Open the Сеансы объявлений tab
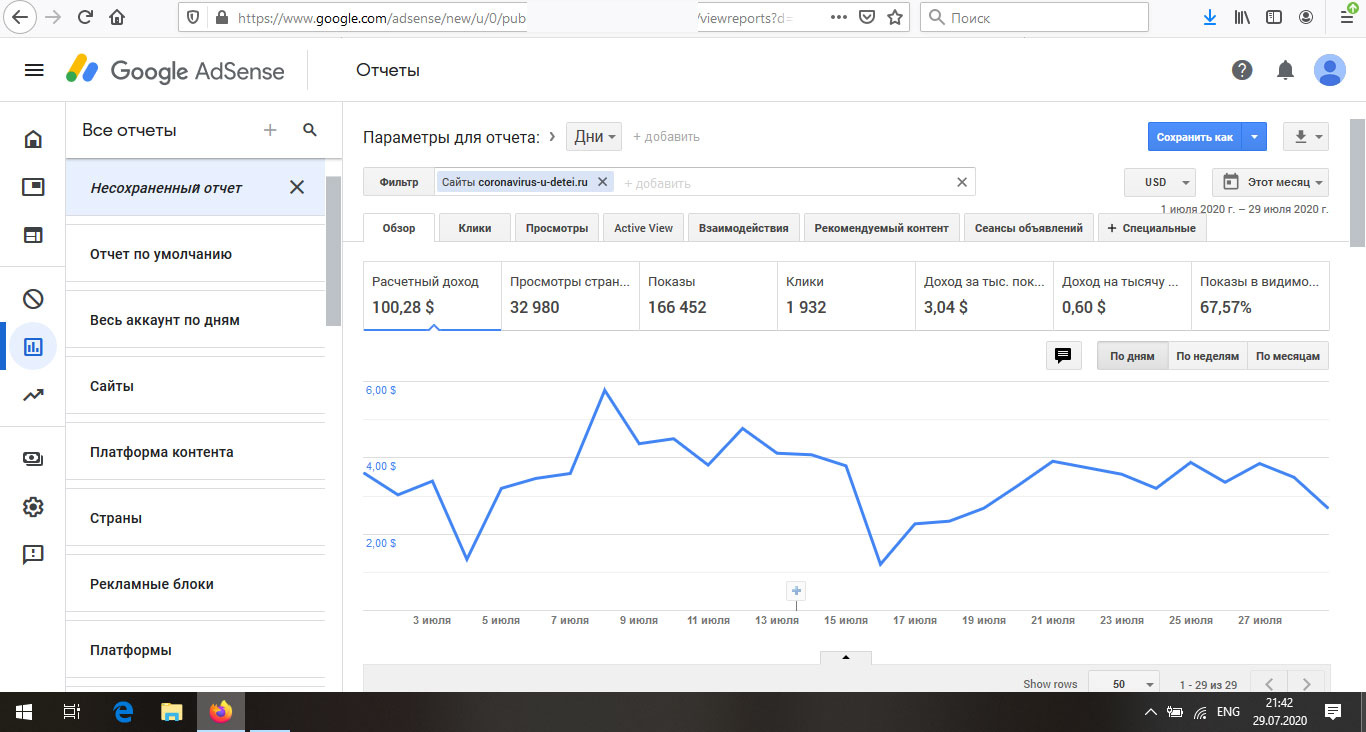 point(1029,228)
